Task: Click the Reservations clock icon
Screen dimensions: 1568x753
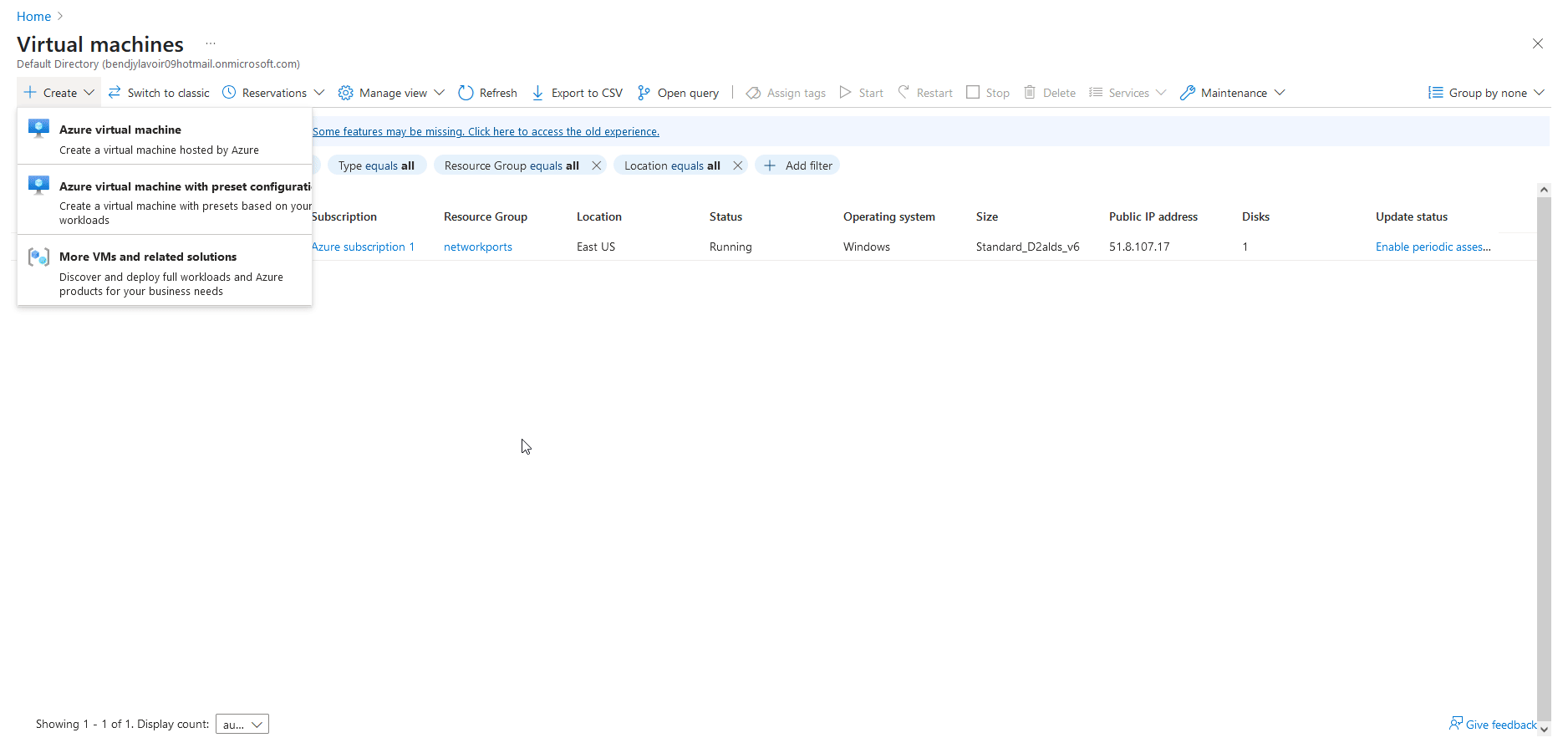Action: click(229, 93)
